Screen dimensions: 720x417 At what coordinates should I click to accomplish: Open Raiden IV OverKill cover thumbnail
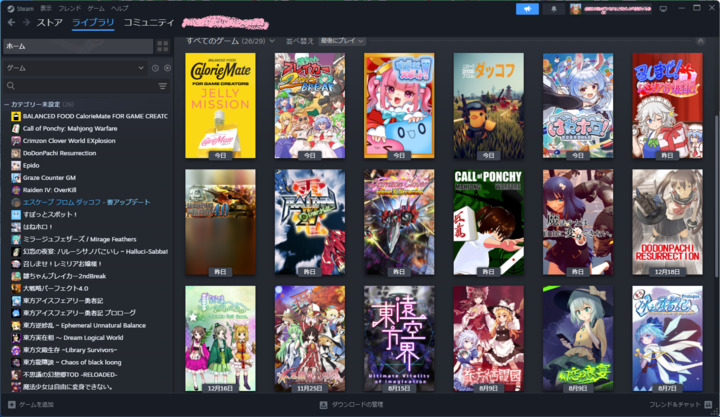[x=310, y=222]
